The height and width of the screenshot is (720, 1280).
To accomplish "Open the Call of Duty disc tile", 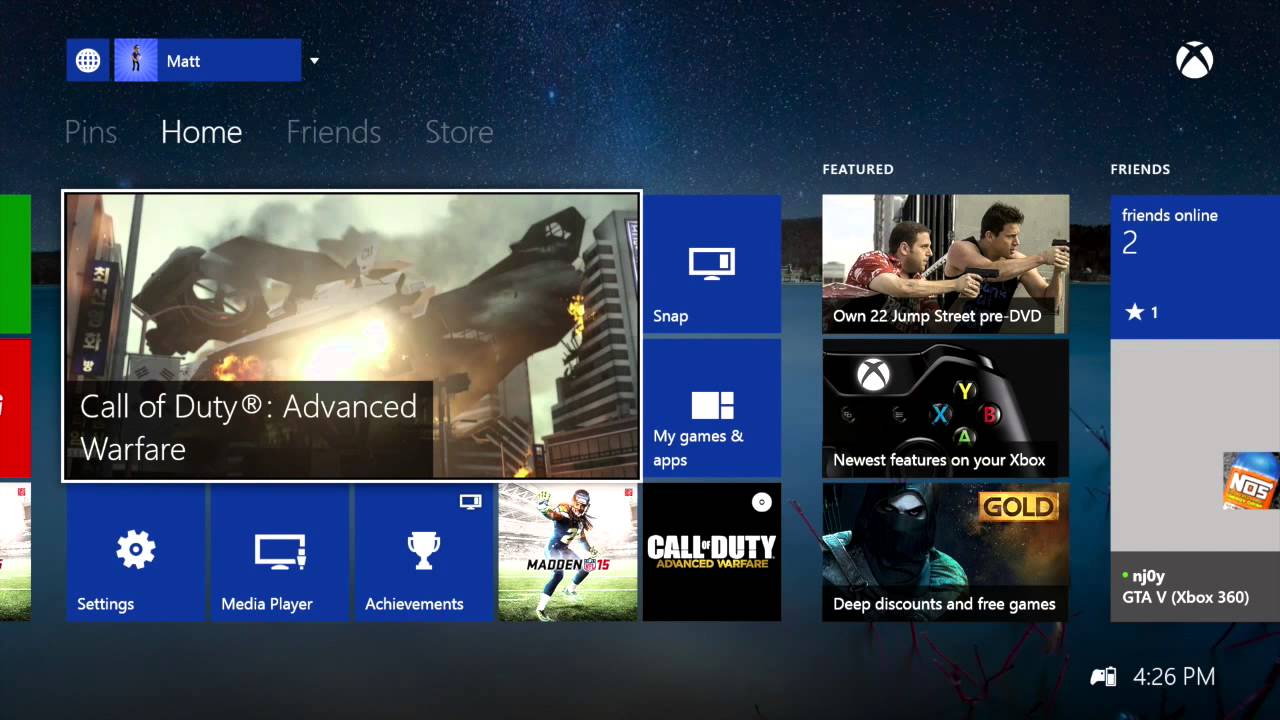I will click(712, 552).
